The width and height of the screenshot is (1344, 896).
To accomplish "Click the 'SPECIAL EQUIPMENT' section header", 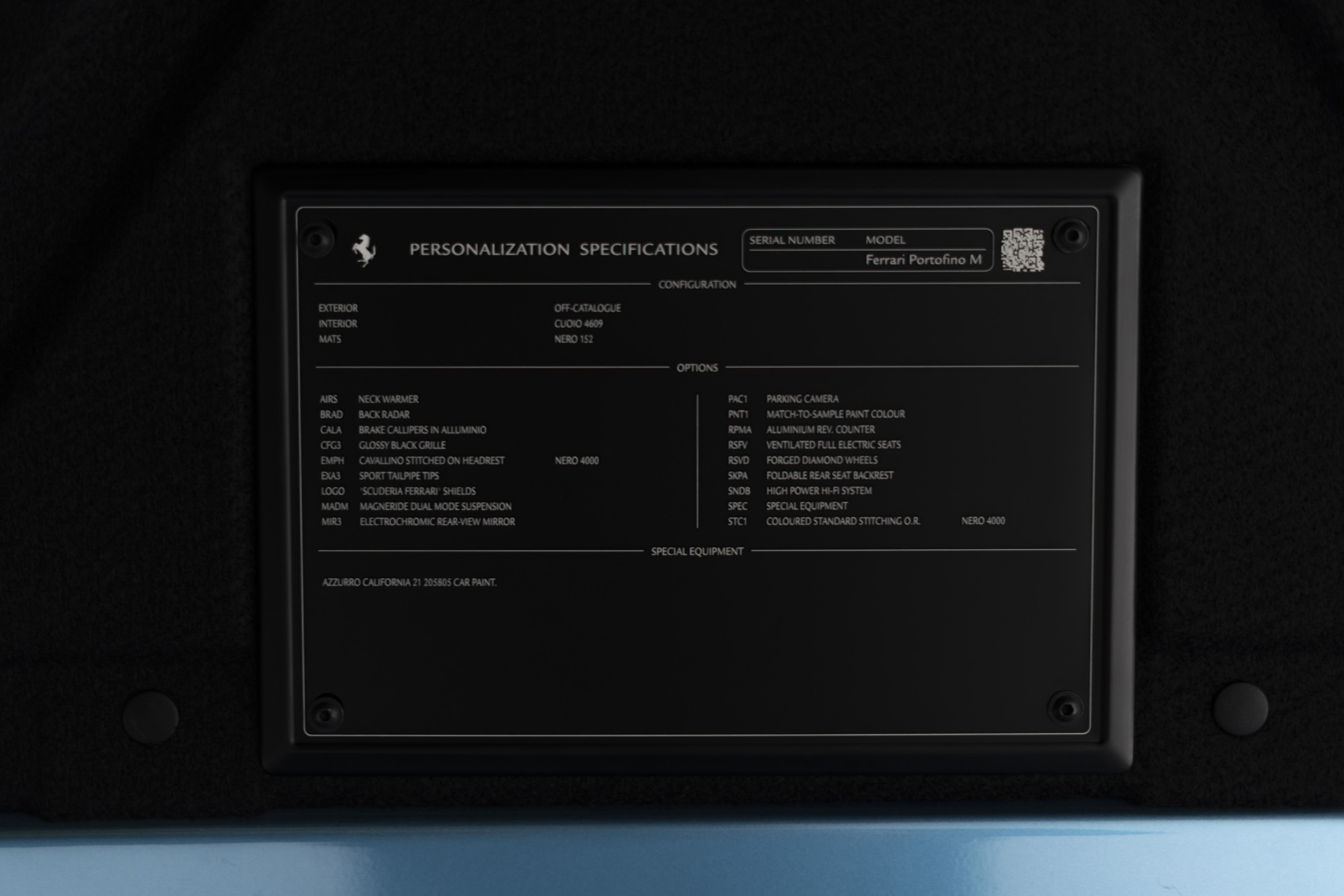I will [x=697, y=551].
